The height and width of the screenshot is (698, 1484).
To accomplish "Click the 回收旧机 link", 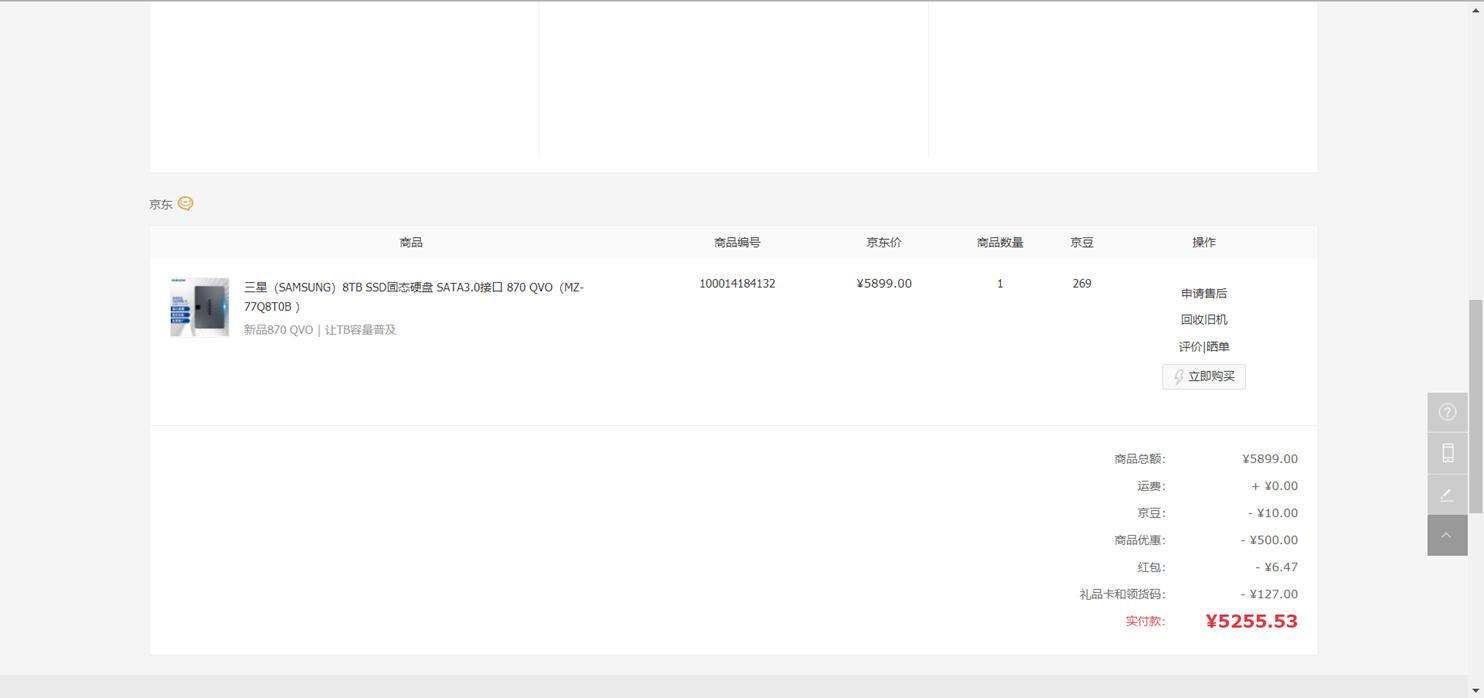I will pyautogui.click(x=1204, y=320).
